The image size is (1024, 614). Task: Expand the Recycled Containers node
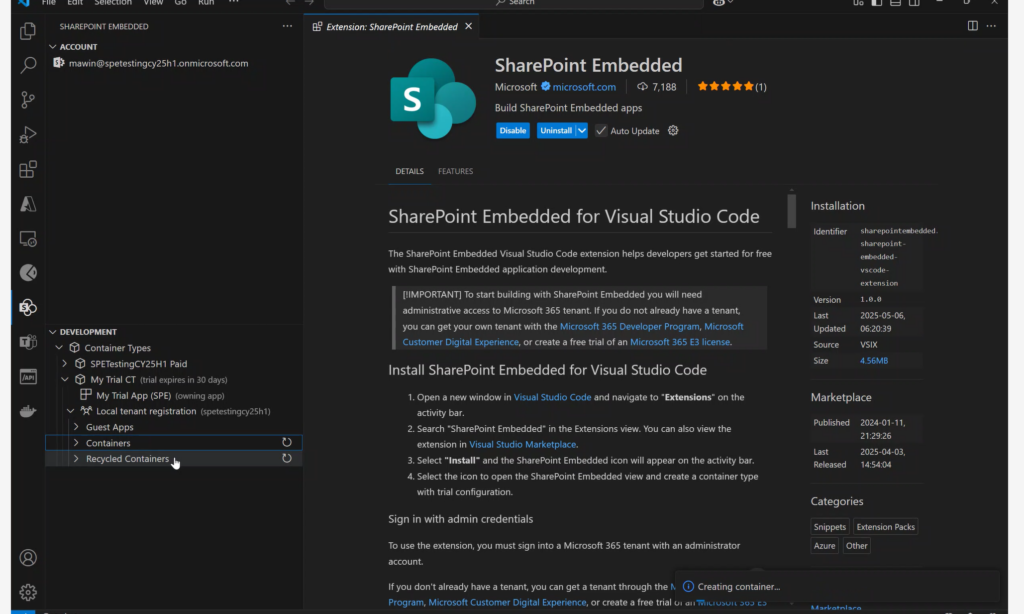pos(76,459)
